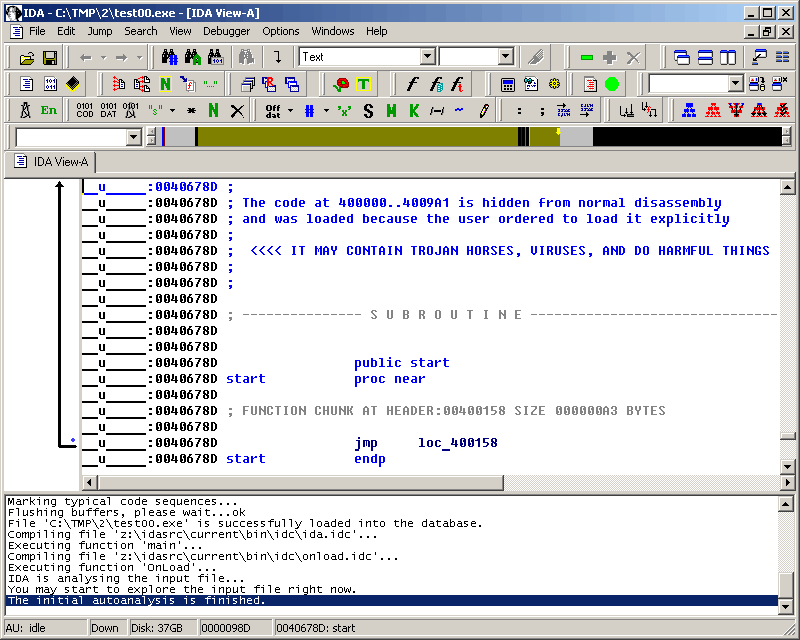Click the open file folder icon
Image resolution: width=800 pixels, height=640 pixels.
(27, 58)
